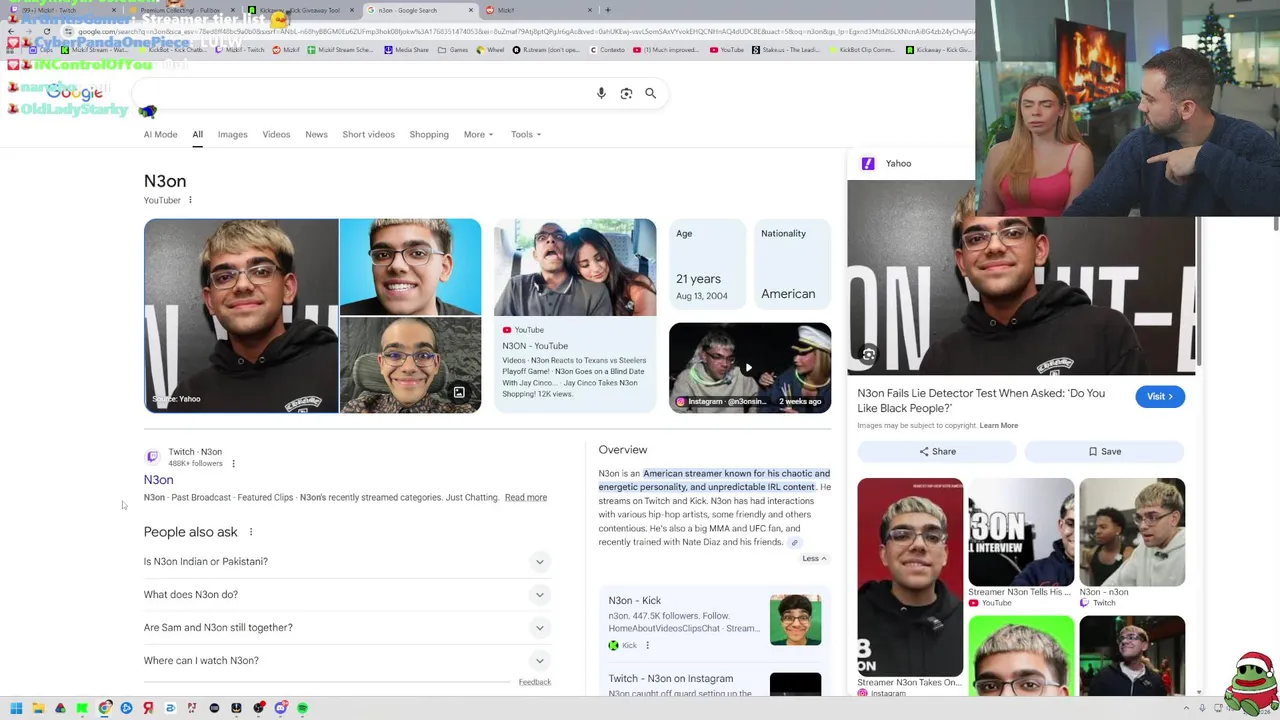Open options menu next to YouTuber label

pos(190,200)
